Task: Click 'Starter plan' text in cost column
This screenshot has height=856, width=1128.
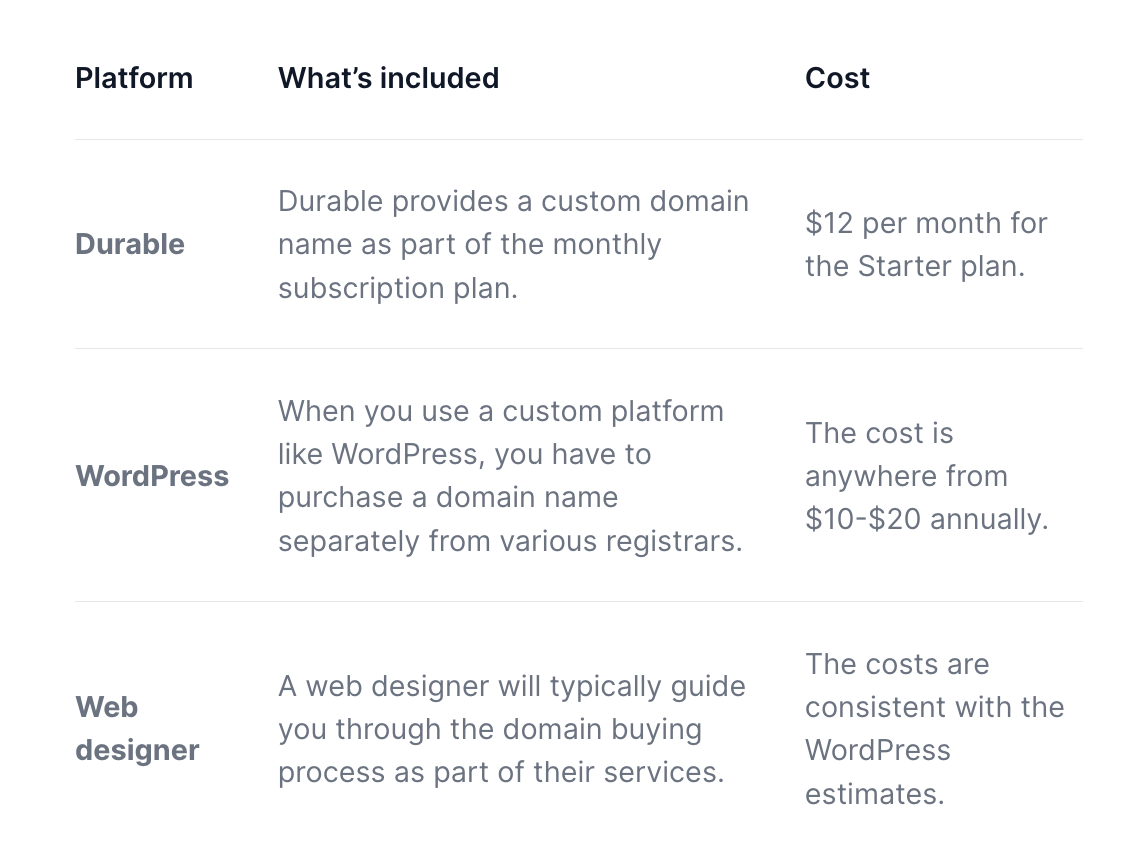Action: click(939, 267)
